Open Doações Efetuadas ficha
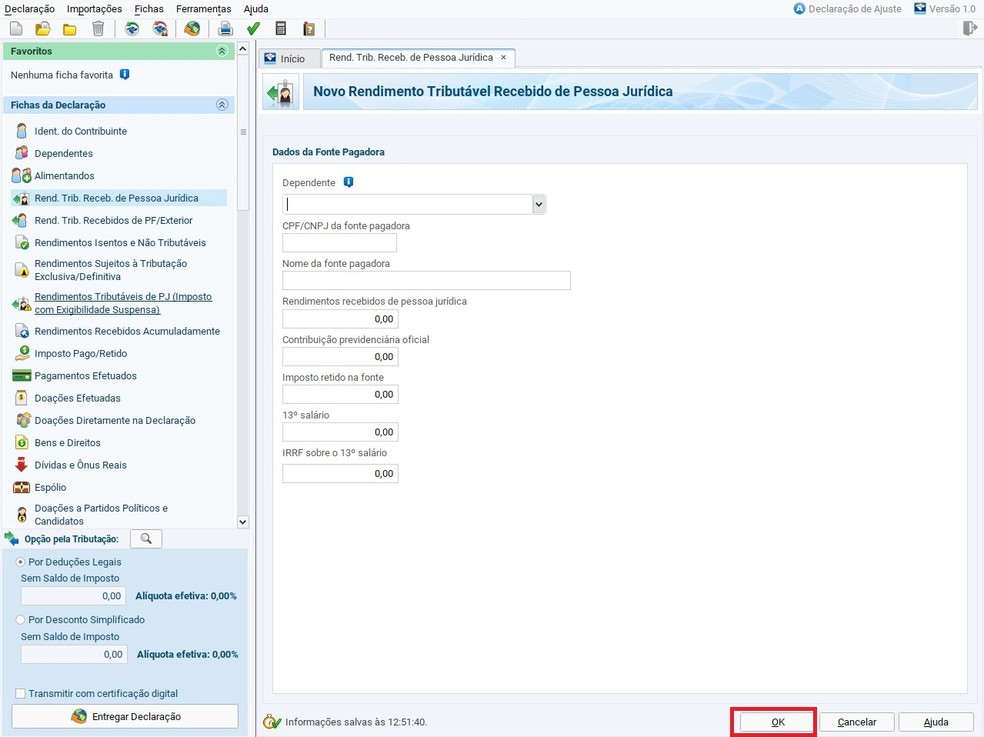984x737 pixels. pyautogui.click(x=77, y=398)
